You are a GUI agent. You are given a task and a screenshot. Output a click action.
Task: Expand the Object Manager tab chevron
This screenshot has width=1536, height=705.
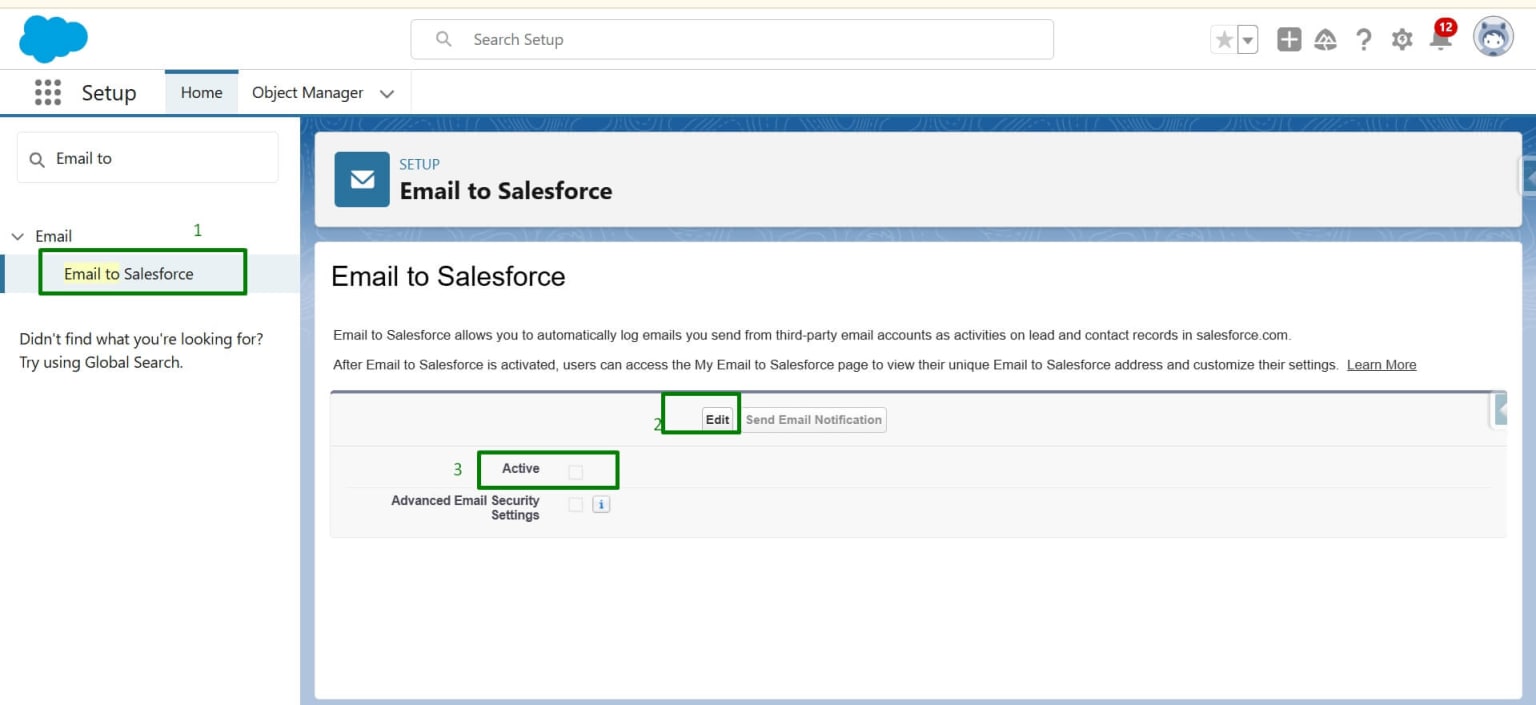point(387,93)
